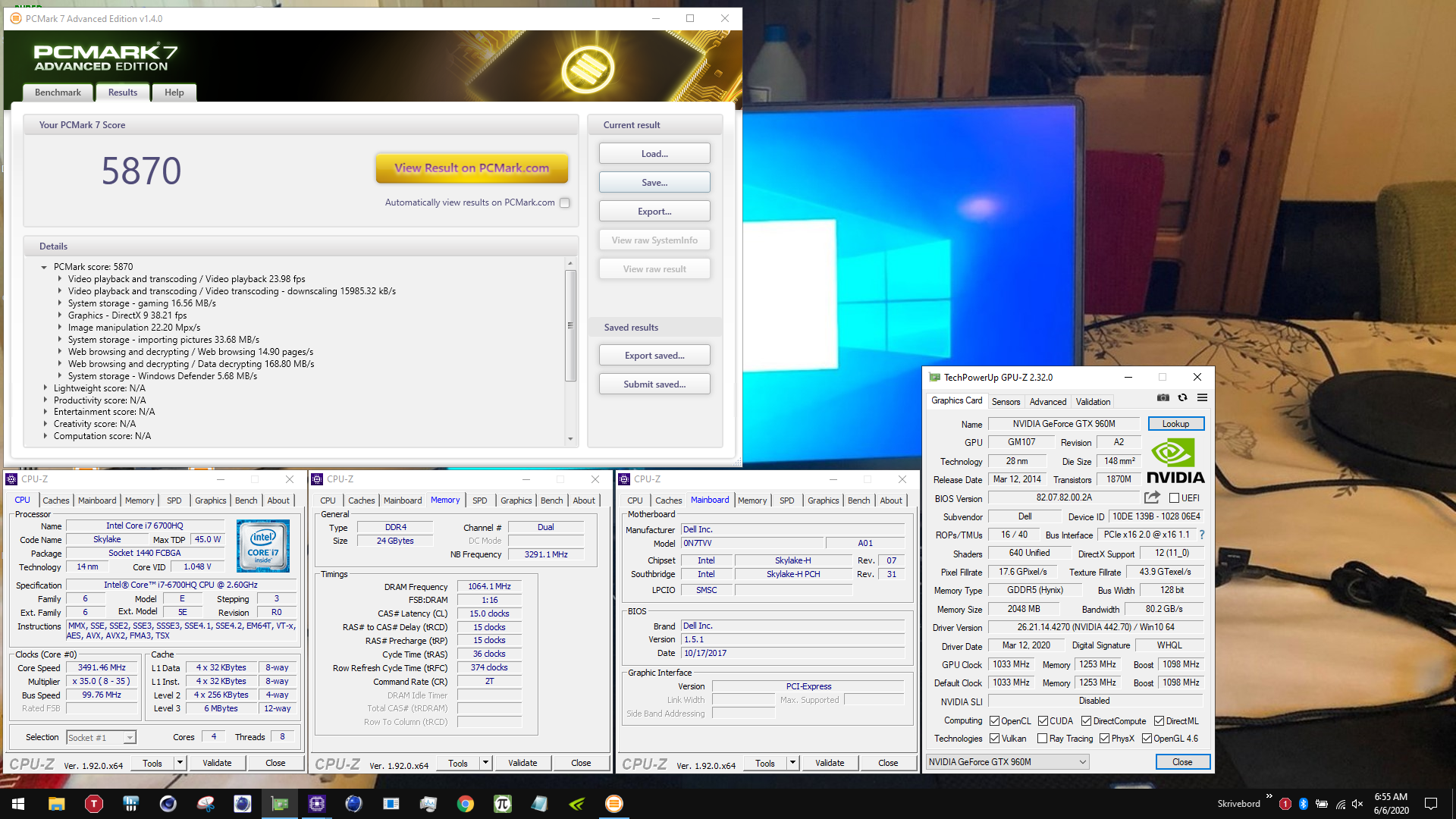Viewport: 1456px width, 819px height.
Task: Show hidden tray icons chevron
Action: click(x=1269, y=796)
